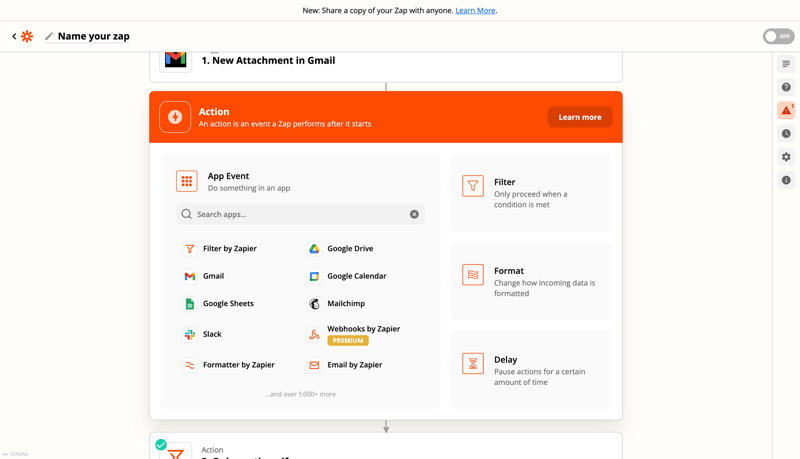The width and height of the screenshot is (800, 459).
Task: Click Only proceed when a condition is met
Action: coord(531,199)
